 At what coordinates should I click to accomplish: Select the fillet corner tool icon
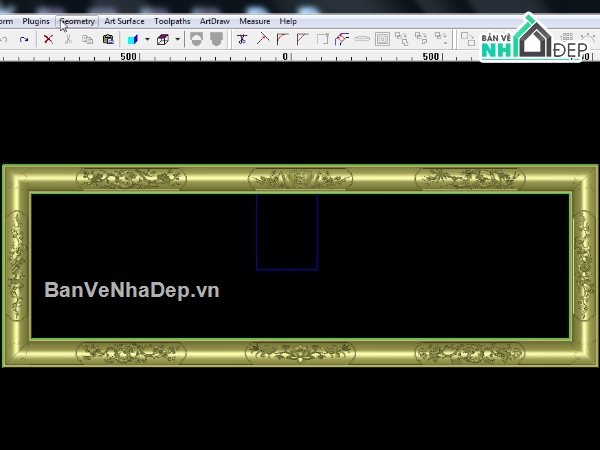pos(282,39)
